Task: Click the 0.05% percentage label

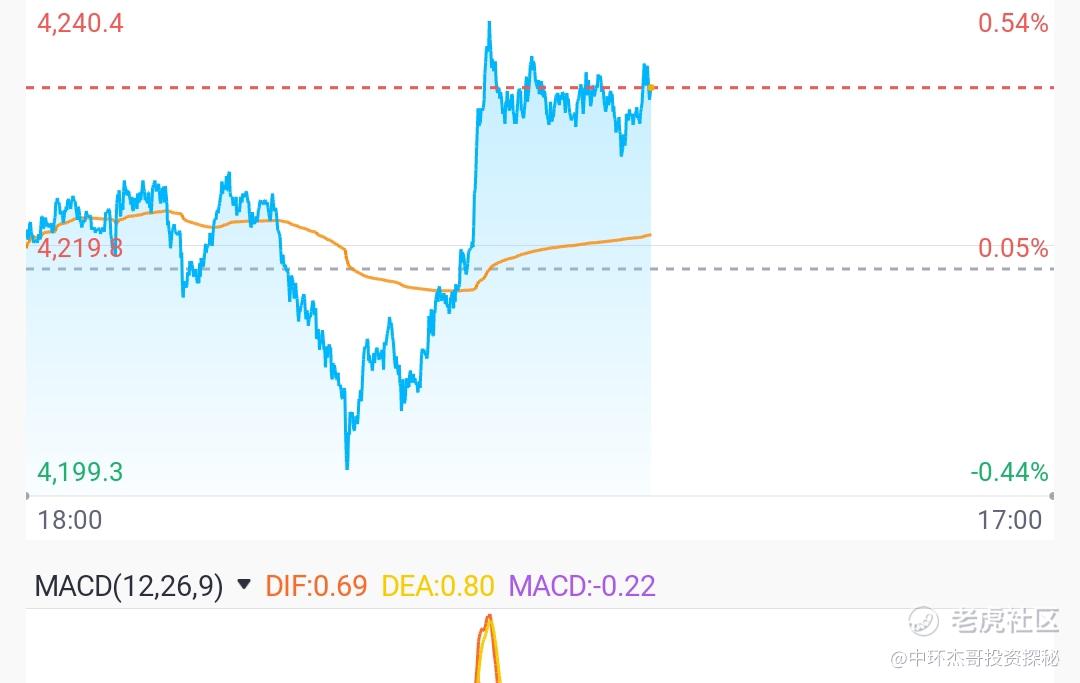Action: (x=1013, y=248)
